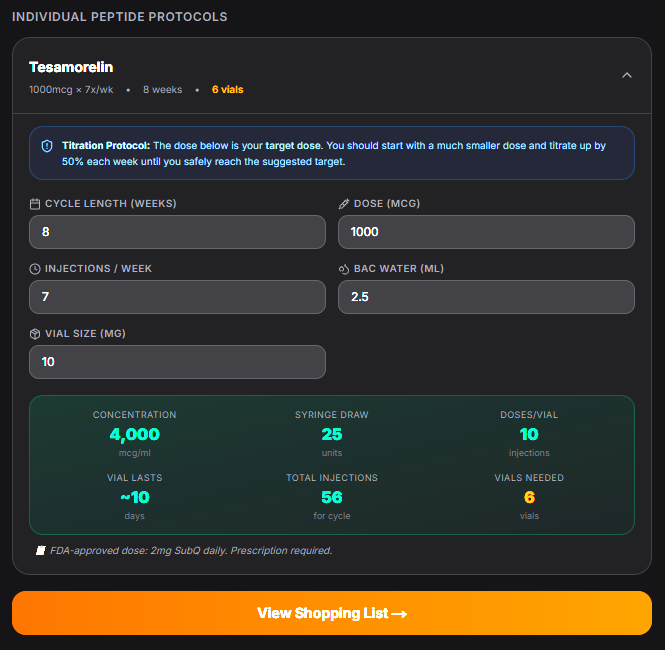Click the box icon beside Vial Size
Screen dimensions: 665x650
(x=35, y=334)
